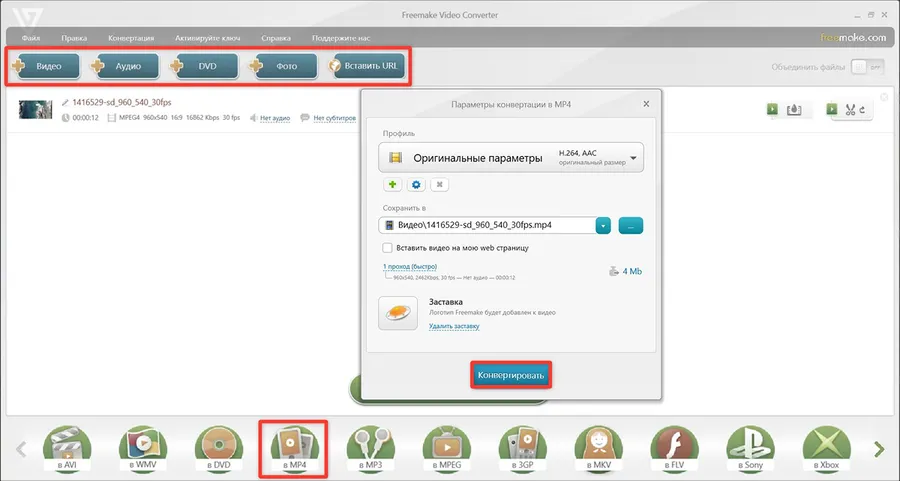Click the Конвертировать button
The width and height of the screenshot is (900, 481).
pyautogui.click(x=511, y=375)
